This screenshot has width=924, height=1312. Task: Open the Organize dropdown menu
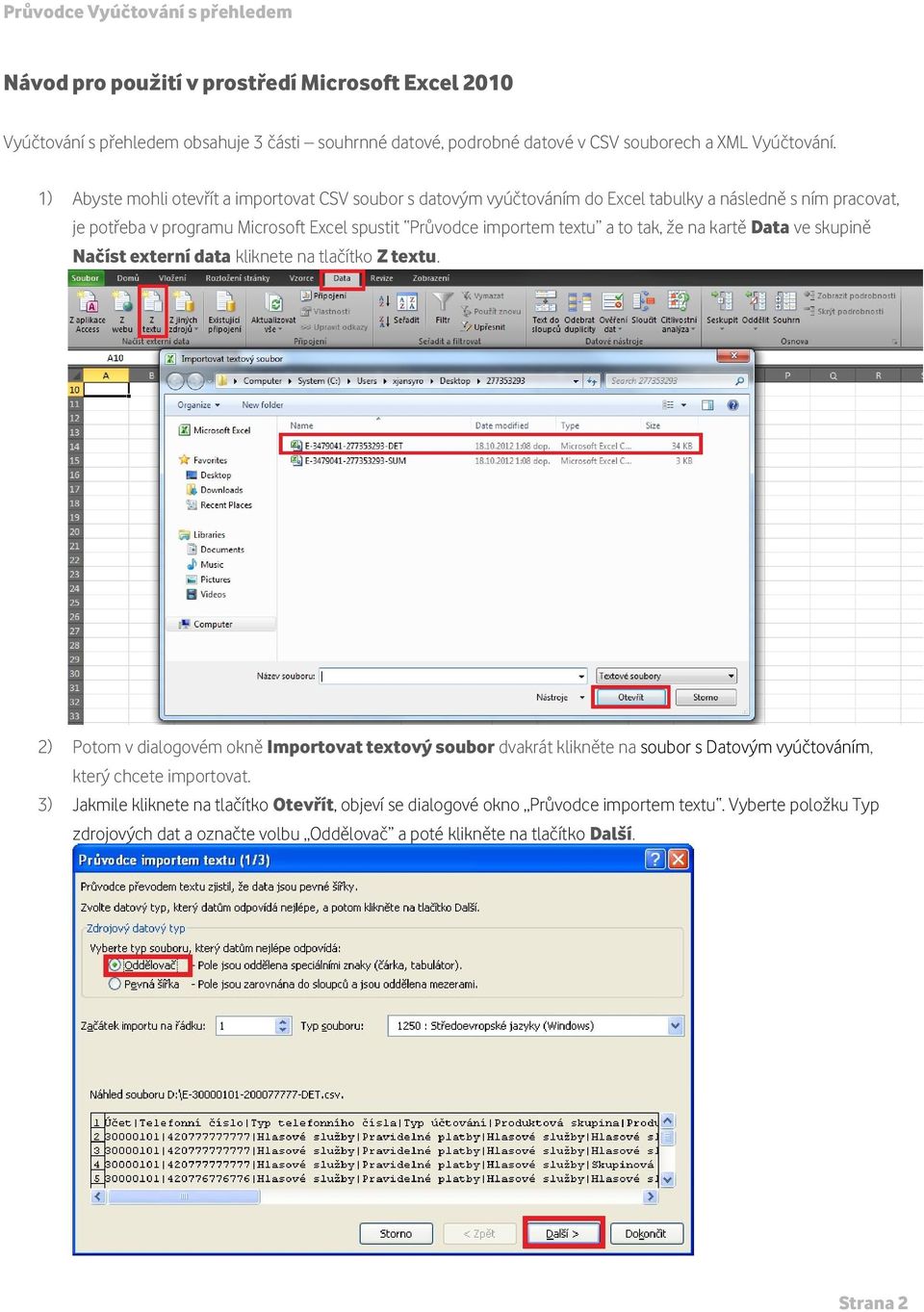199,405
